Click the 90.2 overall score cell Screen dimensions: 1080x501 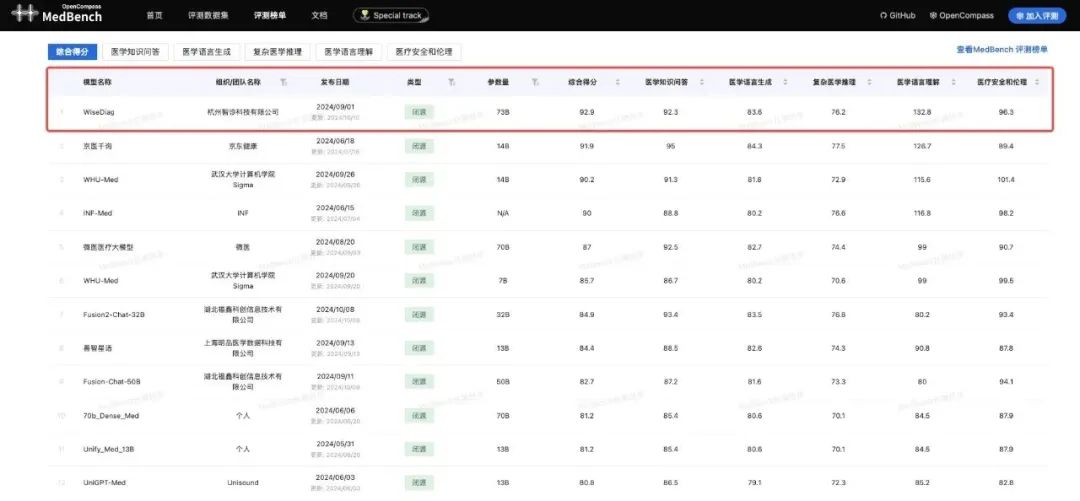[587, 179]
